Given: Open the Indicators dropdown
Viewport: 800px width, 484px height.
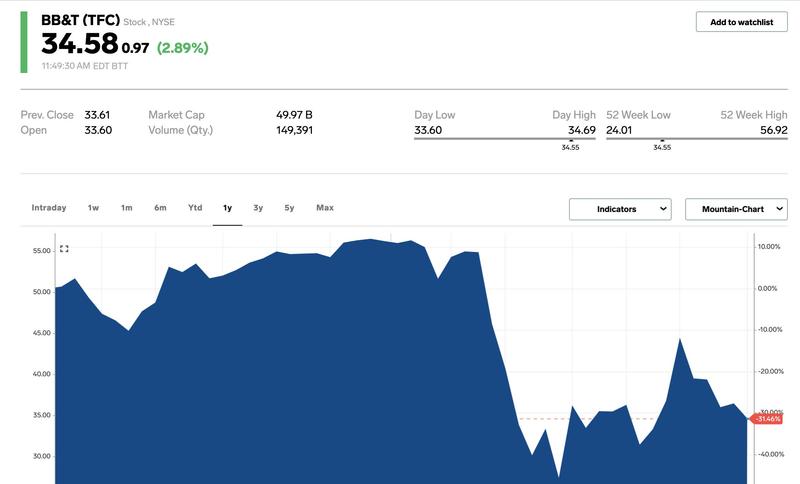Looking at the screenshot, I should (x=620, y=209).
